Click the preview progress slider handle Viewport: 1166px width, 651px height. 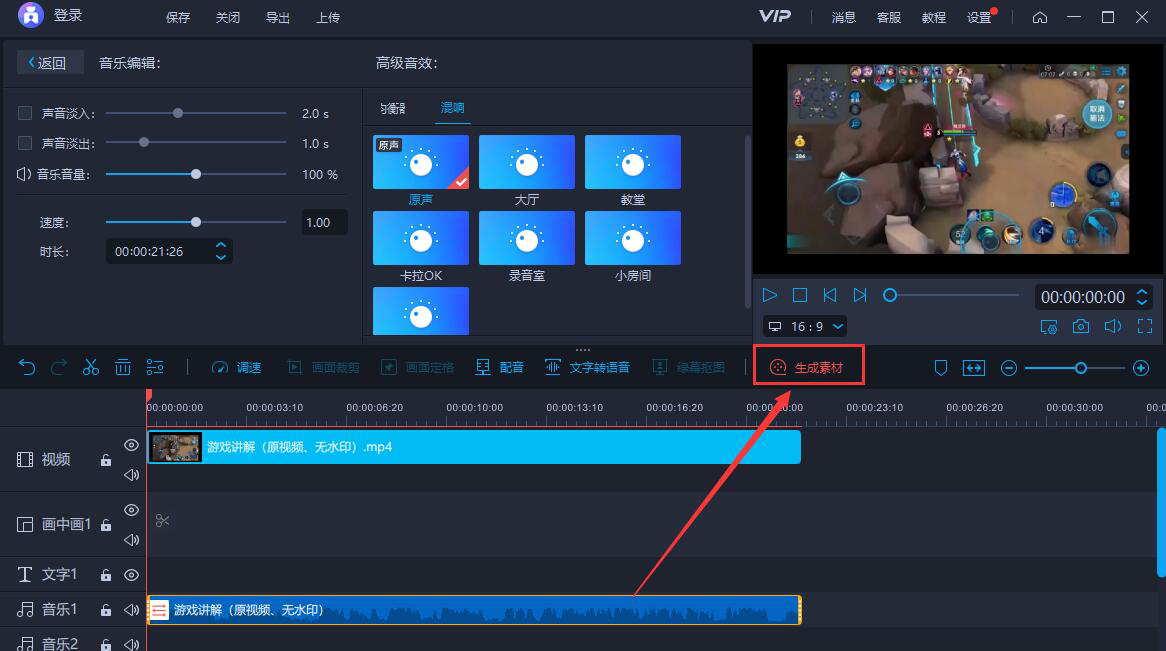pos(889,295)
